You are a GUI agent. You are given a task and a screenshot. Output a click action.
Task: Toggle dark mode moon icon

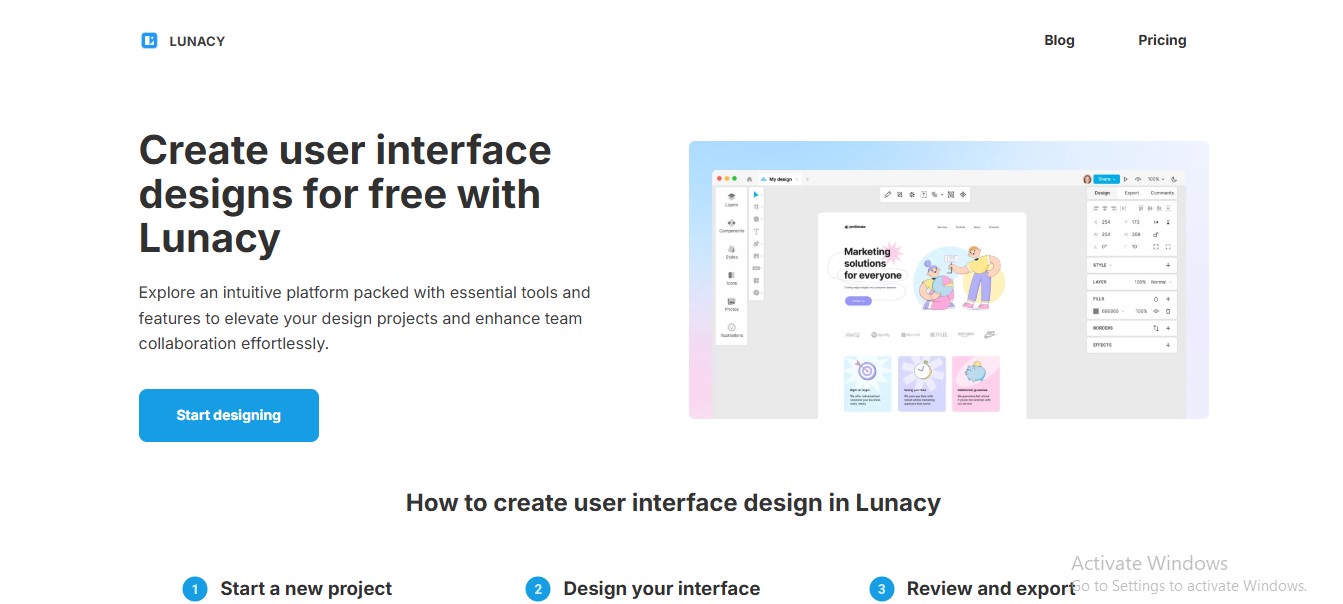coord(1174,179)
